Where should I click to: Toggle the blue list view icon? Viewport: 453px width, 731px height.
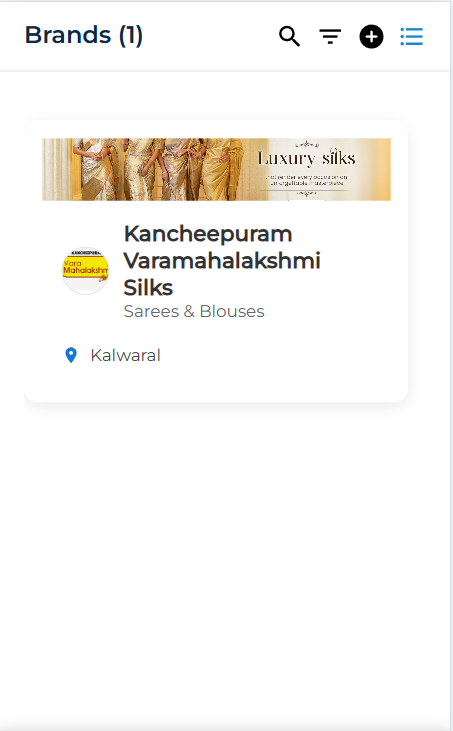[412, 36]
